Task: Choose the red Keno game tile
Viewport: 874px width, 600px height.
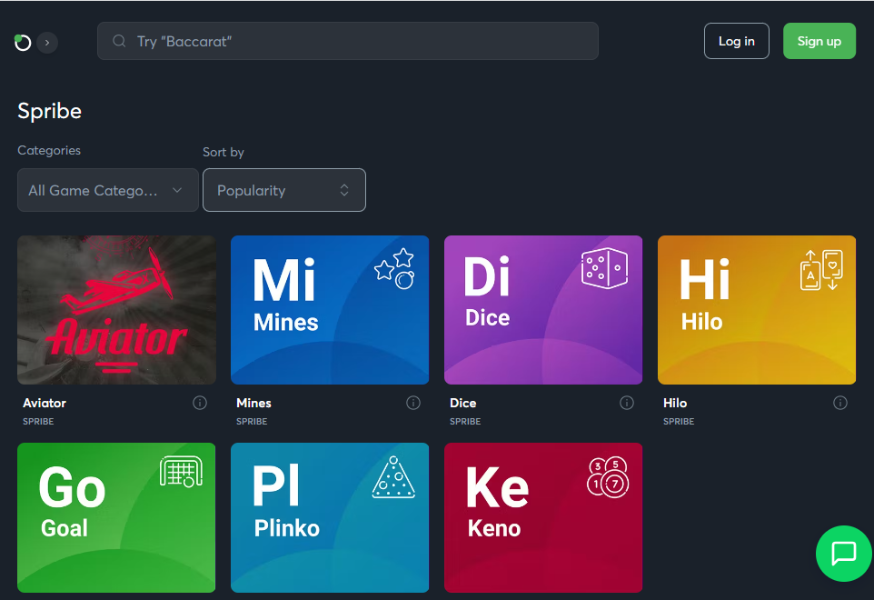Action: 543,518
